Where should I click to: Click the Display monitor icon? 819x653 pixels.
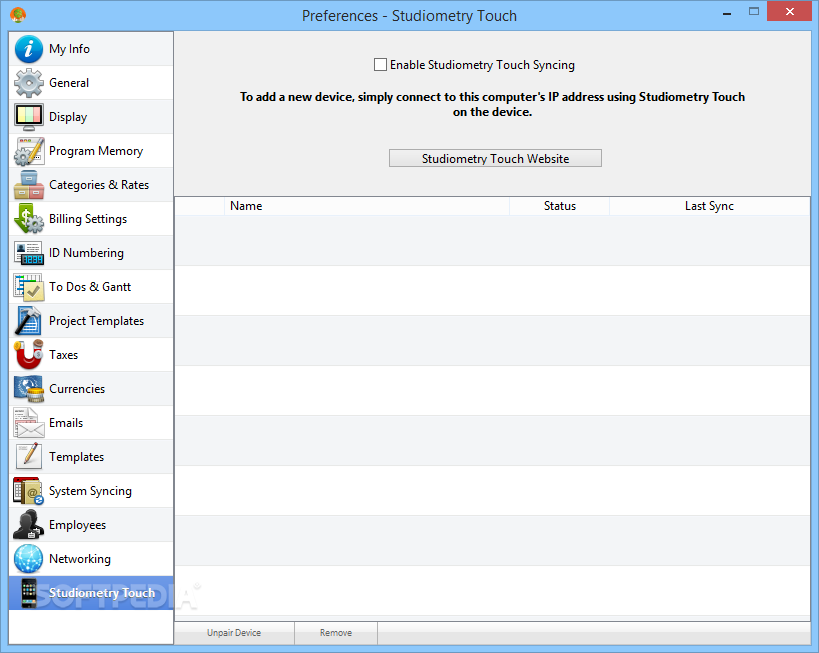point(29,117)
